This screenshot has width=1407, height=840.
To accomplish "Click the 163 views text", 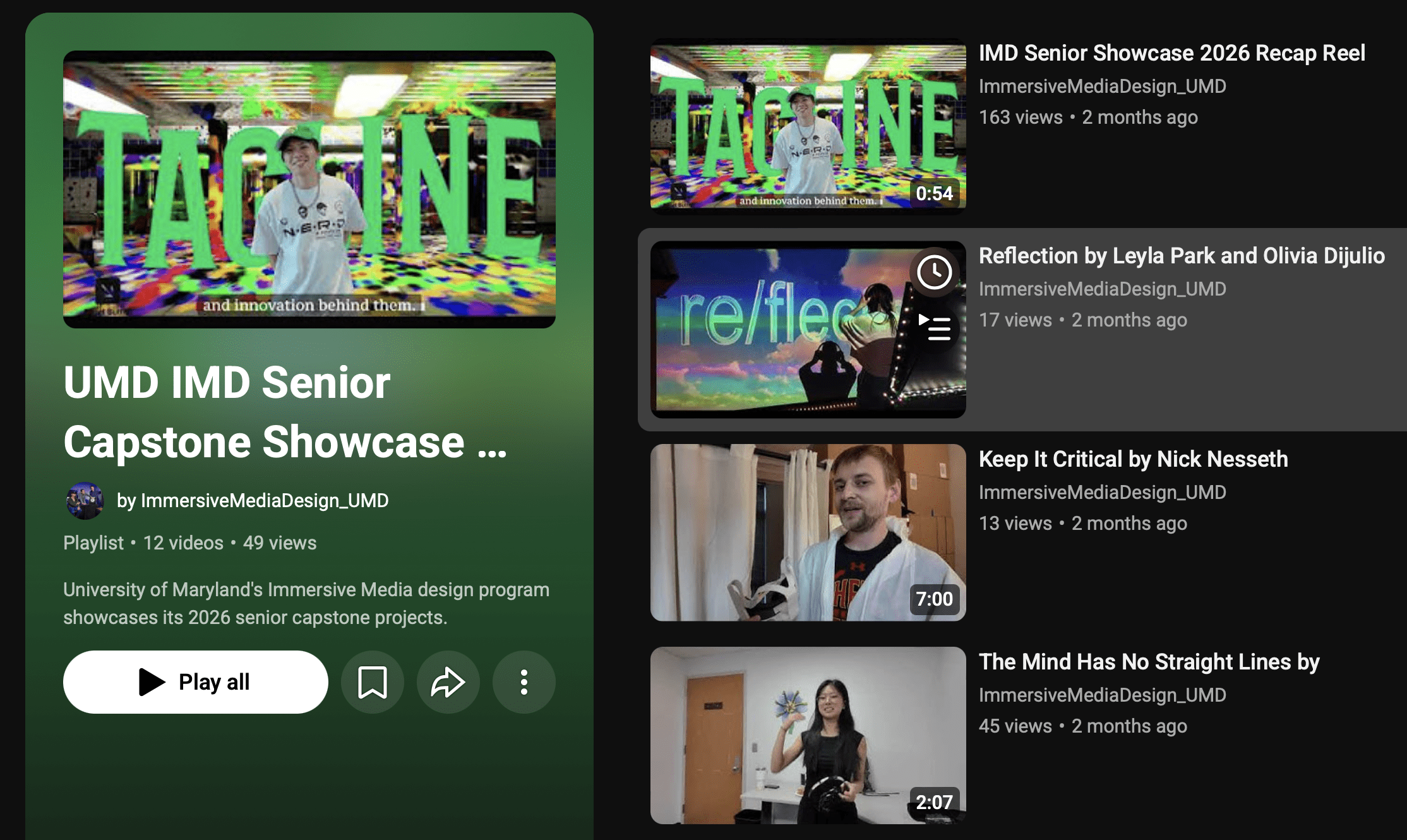I will (x=1021, y=117).
